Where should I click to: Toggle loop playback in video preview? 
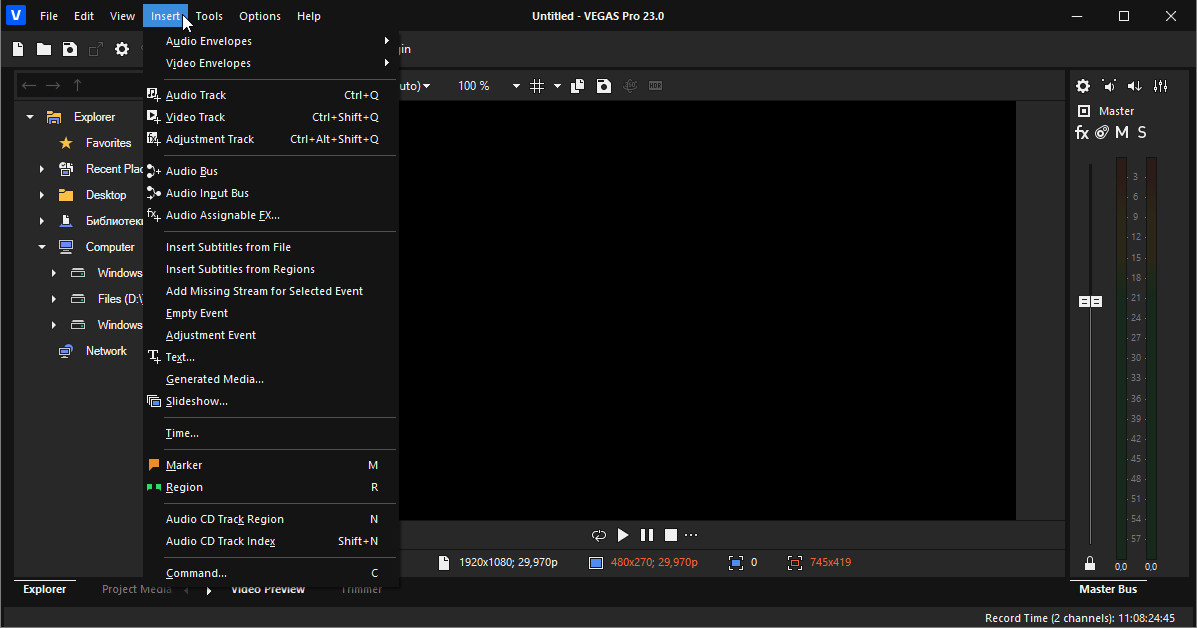[x=599, y=535]
